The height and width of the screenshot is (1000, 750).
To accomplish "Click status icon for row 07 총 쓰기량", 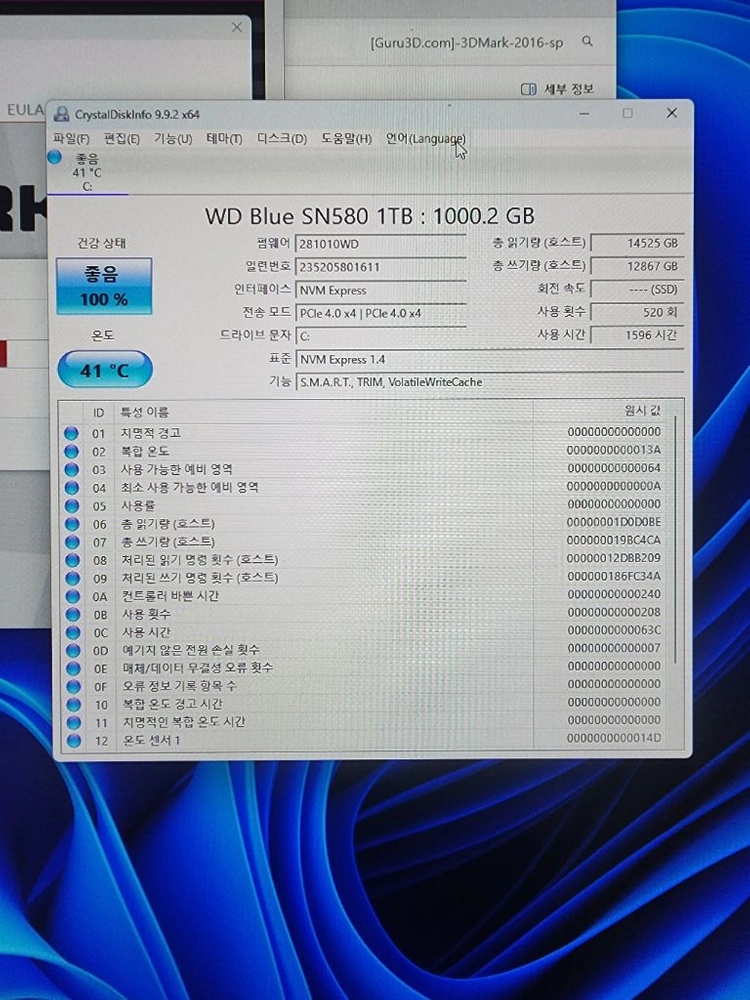I will click(x=73, y=542).
